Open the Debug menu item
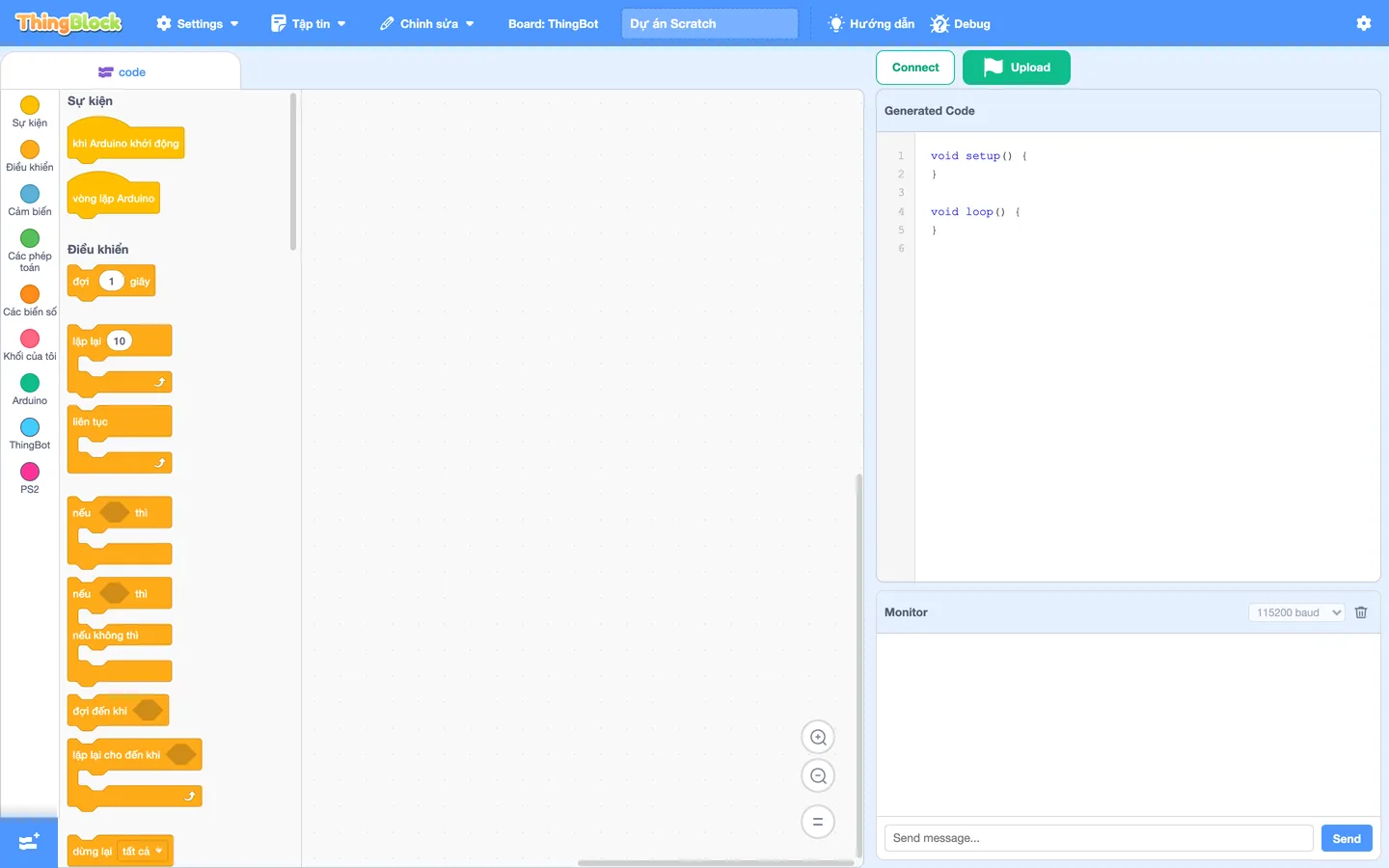 961,23
